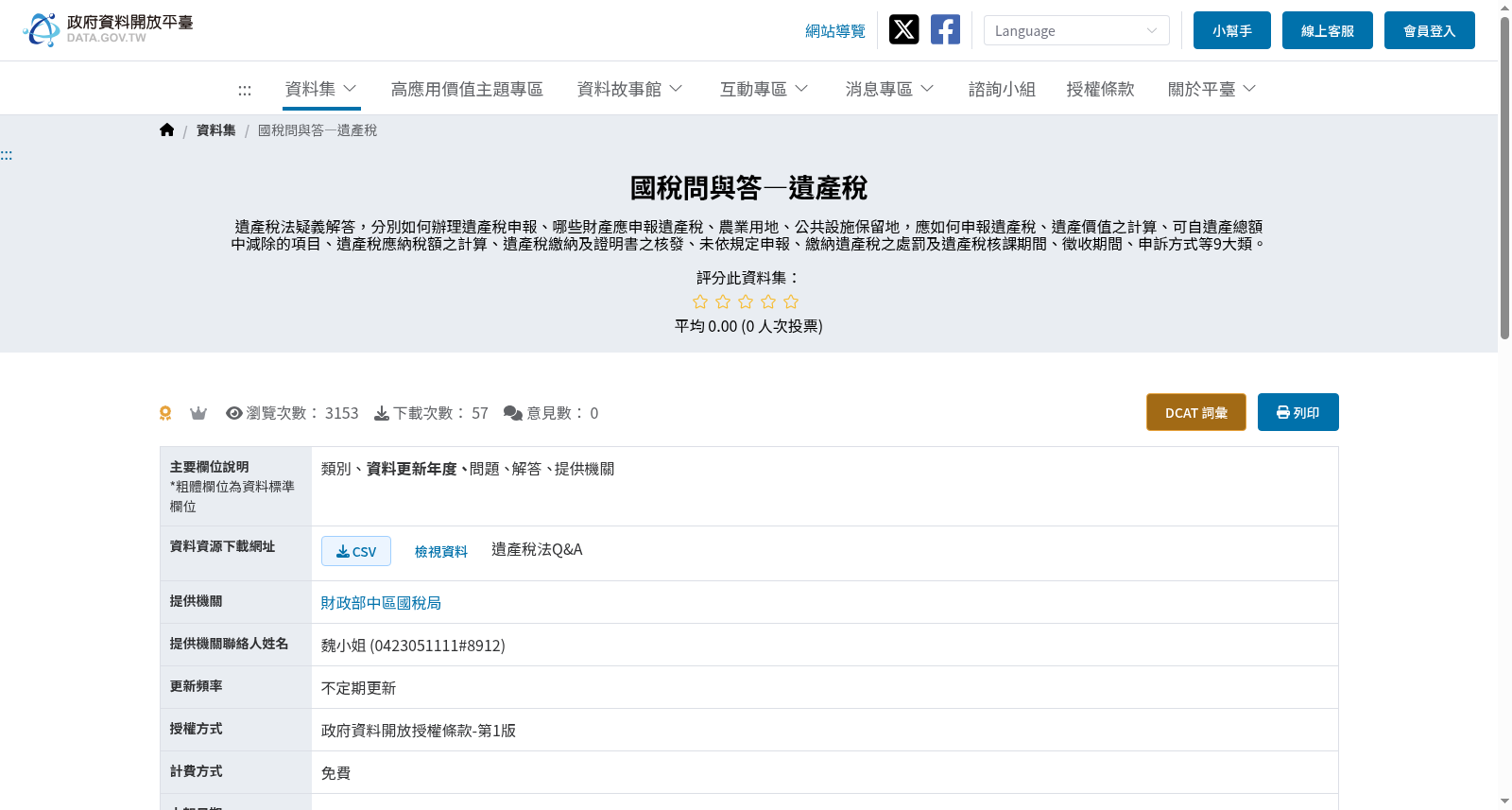The width and height of the screenshot is (1512, 810).
Task: Open the X (Twitter) social icon
Action: pyautogui.click(x=903, y=29)
